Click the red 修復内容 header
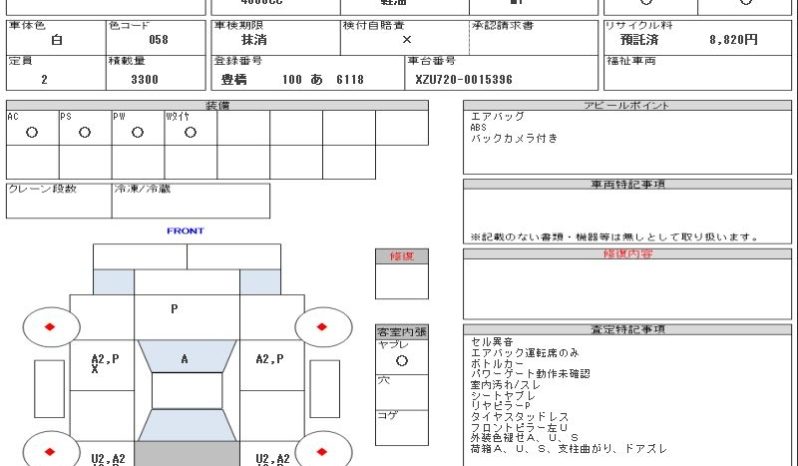Screen dimensions: 798x466 point(627,254)
